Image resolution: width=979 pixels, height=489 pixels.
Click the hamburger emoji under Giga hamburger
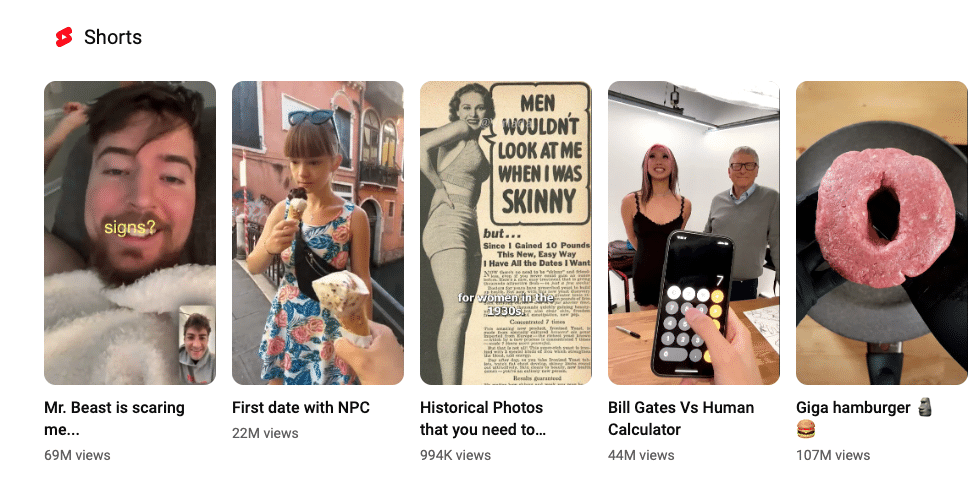(x=806, y=430)
